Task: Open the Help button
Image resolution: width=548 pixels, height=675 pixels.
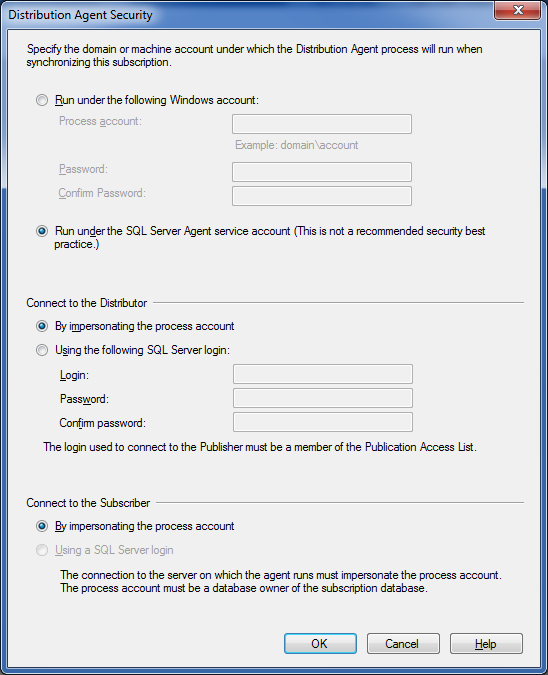Action: click(486, 644)
